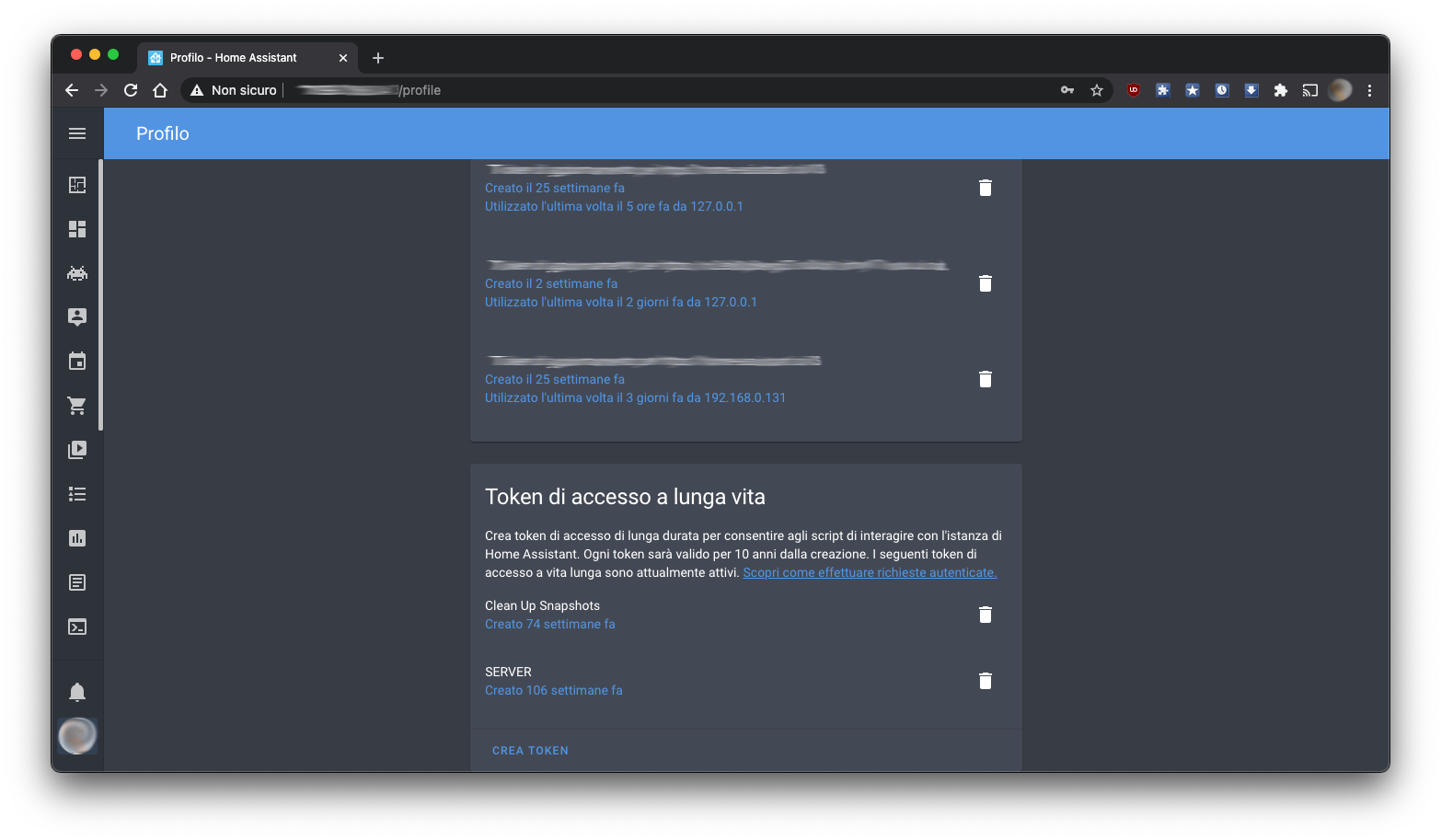Click the 'SERVER' token name

pos(508,672)
